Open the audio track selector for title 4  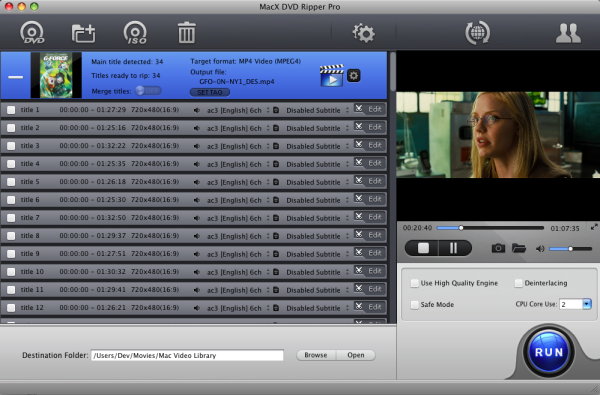[238, 164]
